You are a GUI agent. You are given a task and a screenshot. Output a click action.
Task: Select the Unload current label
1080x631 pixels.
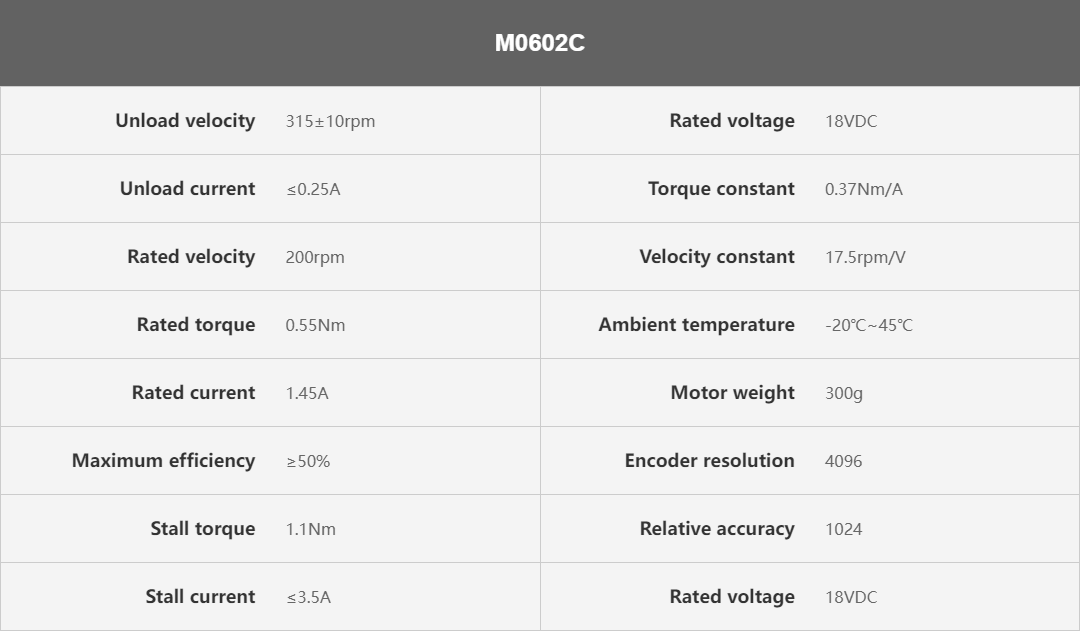tap(187, 189)
